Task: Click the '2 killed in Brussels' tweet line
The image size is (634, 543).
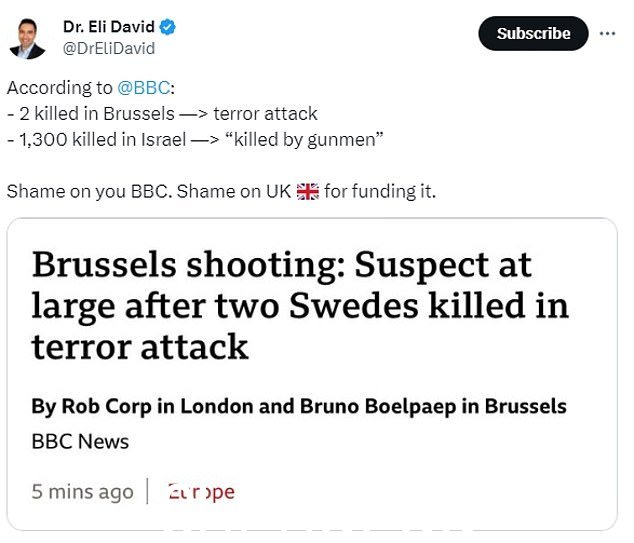Action: pyautogui.click(x=162, y=114)
